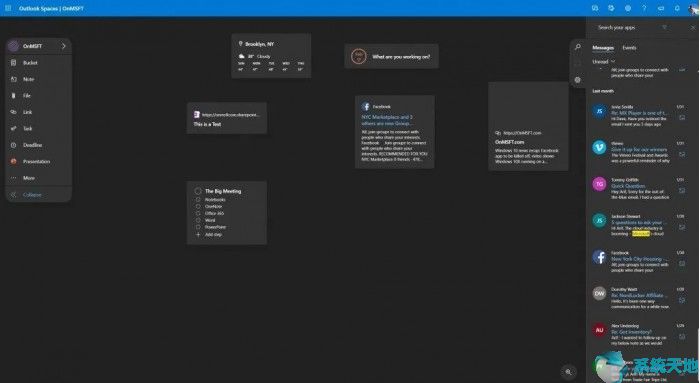Click the notification bell in top bar
The height and width of the screenshot is (383, 700).
click(677, 8)
